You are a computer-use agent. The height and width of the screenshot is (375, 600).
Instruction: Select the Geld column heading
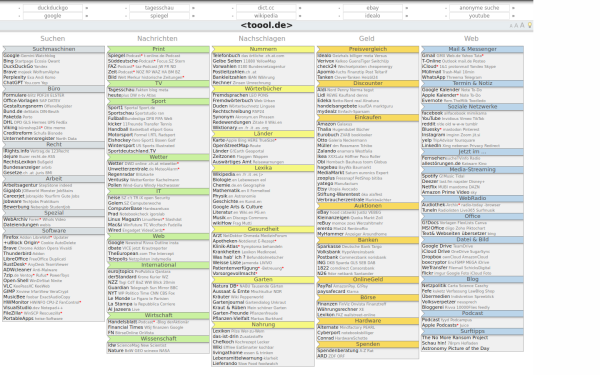[x=367, y=38]
